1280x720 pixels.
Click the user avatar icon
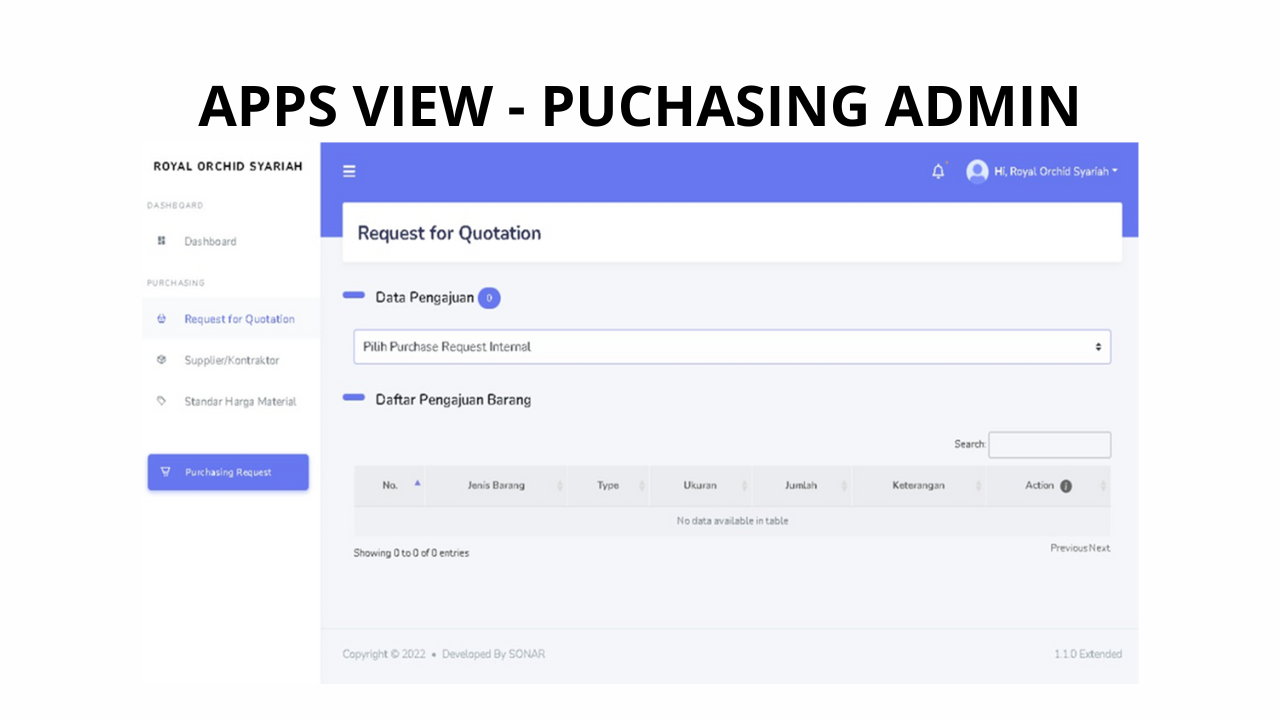977,172
